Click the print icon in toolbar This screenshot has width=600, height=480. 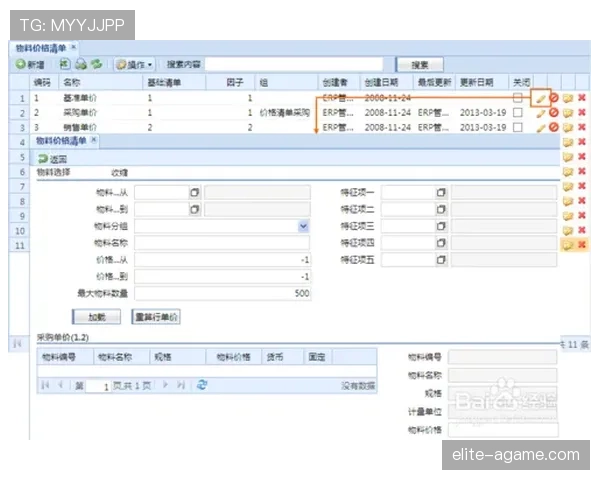click(81, 64)
